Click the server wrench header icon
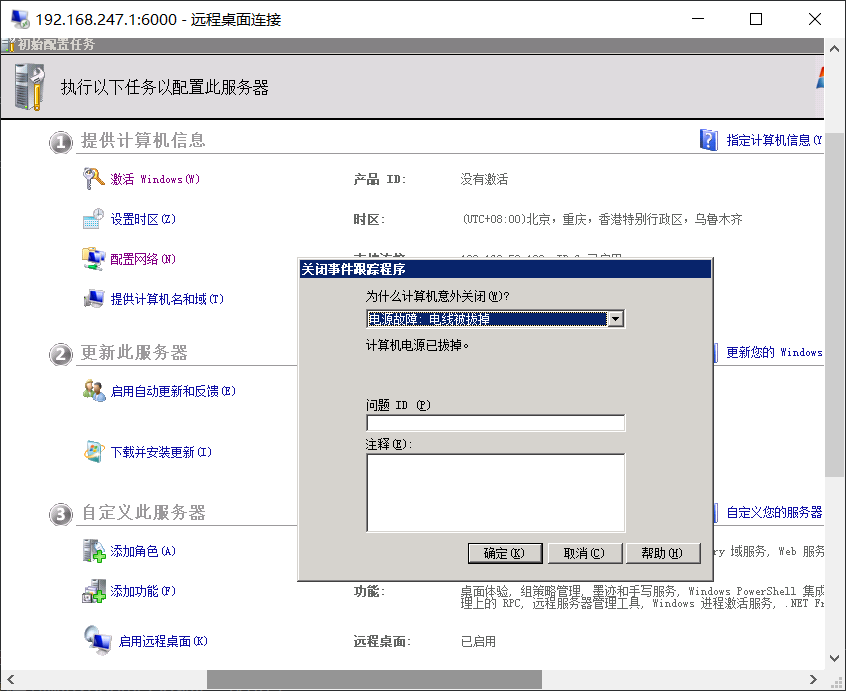Screen dimensions: 846x691 coord(30,87)
